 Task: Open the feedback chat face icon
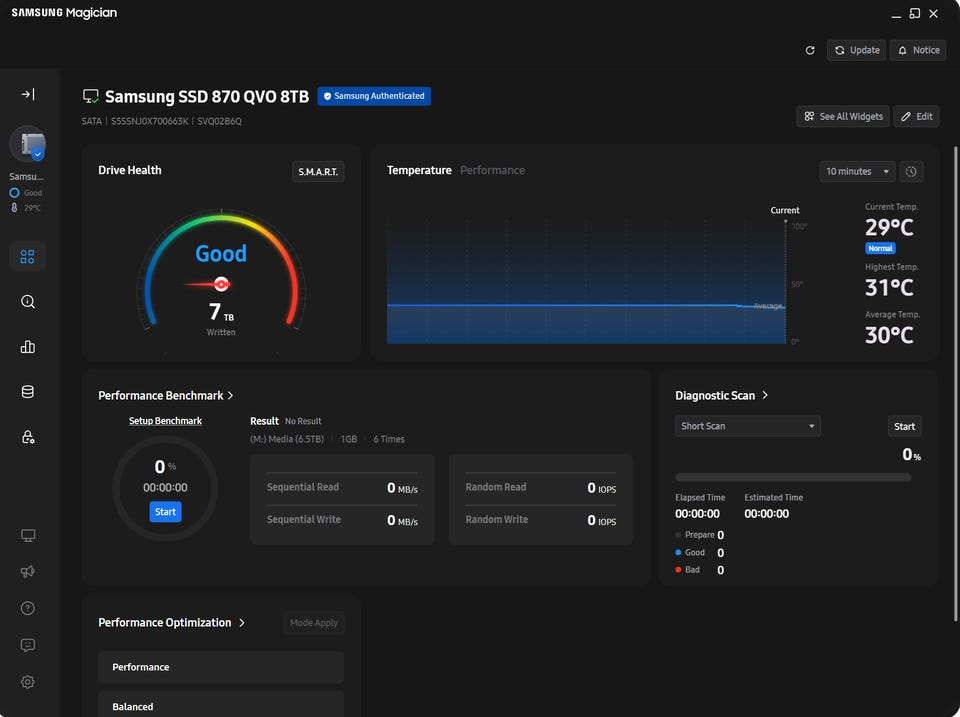pyautogui.click(x=28, y=645)
